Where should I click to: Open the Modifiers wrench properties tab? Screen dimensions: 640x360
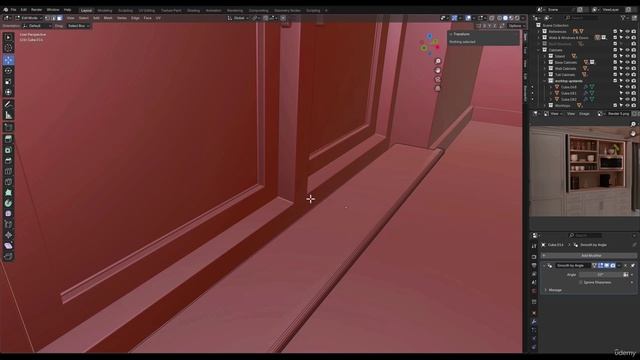(x=534, y=322)
